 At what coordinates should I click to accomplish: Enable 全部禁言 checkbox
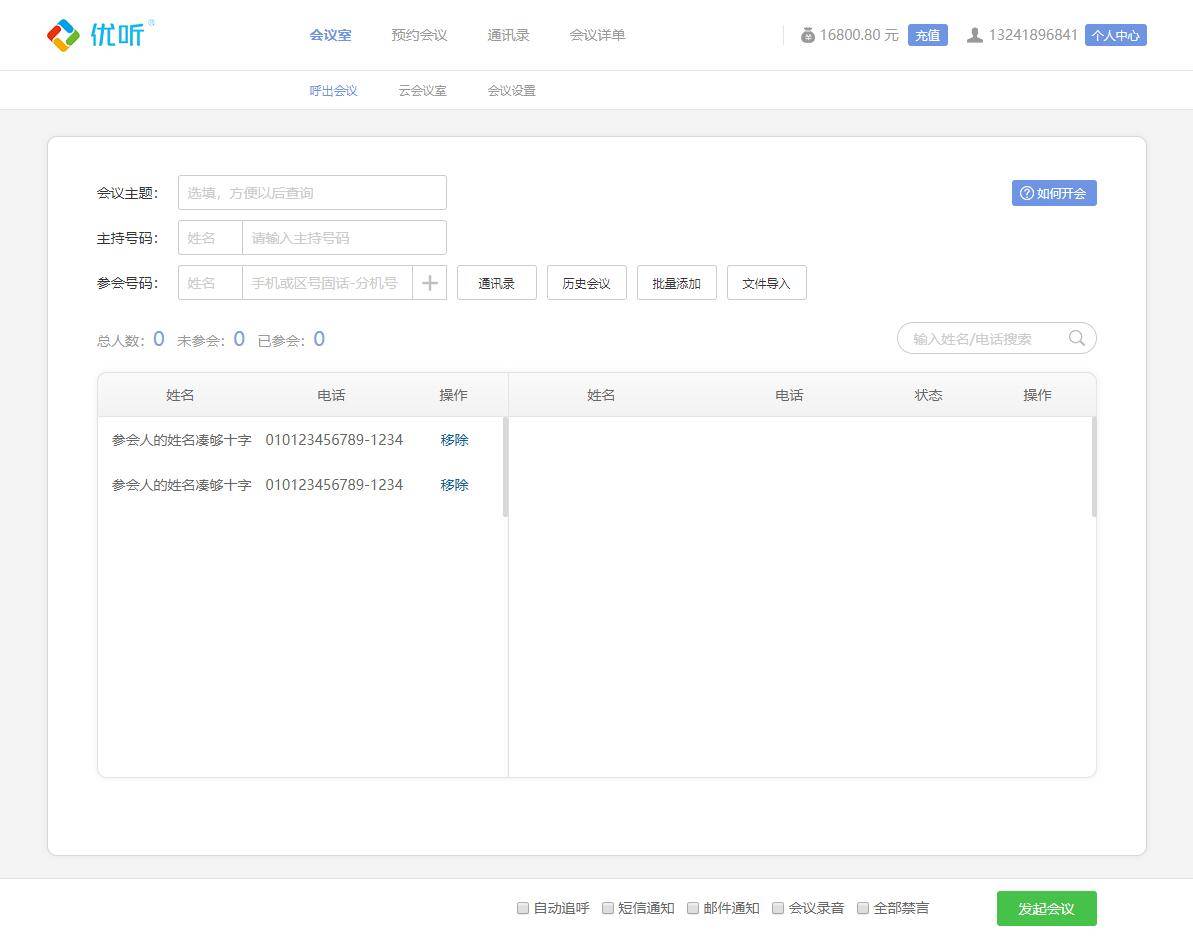pyautogui.click(x=863, y=908)
